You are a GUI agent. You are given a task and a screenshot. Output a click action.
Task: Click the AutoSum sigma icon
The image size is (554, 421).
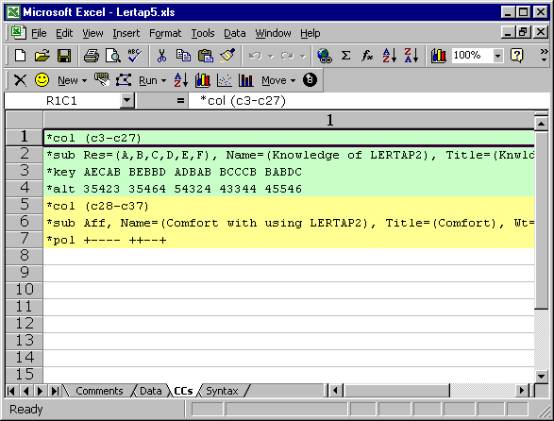click(346, 56)
